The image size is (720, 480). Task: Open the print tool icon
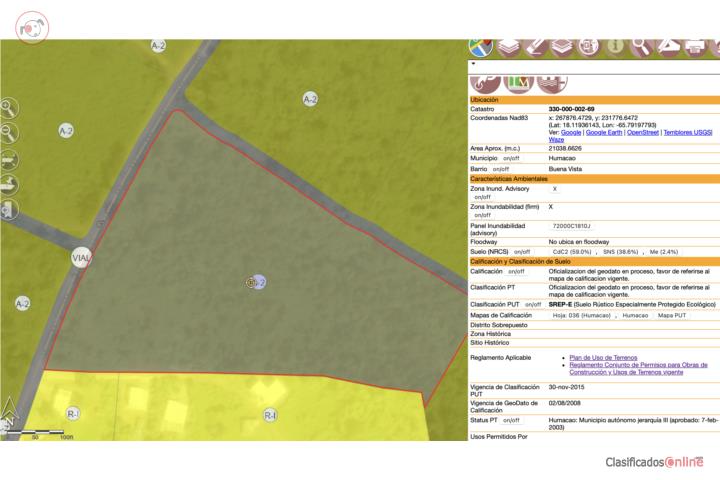coord(696,47)
